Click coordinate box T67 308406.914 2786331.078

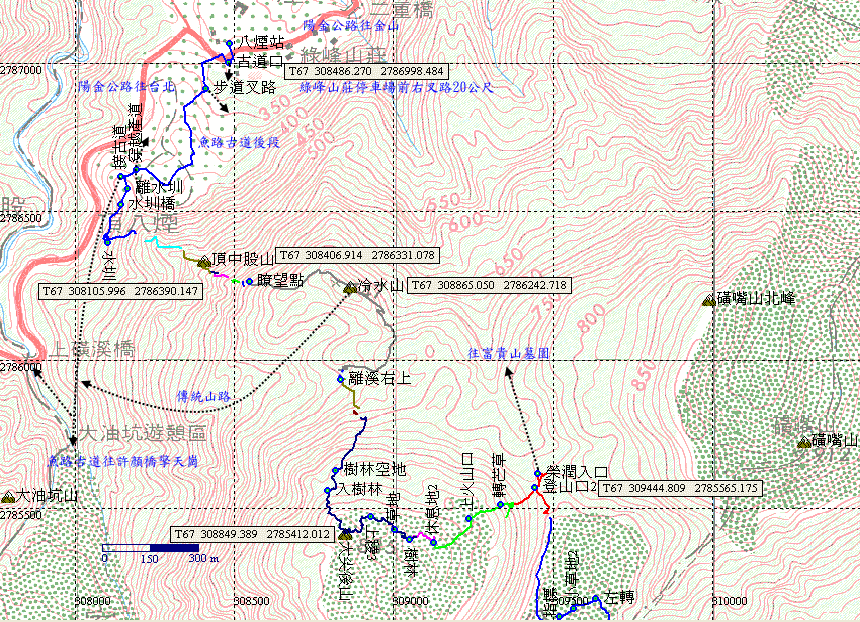click(x=355, y=255)
